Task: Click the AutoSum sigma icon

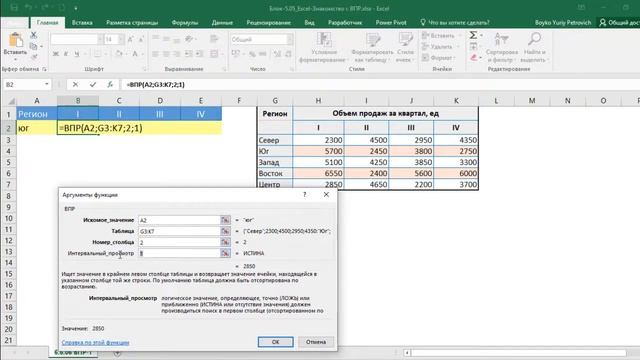Action: (473, 36)
